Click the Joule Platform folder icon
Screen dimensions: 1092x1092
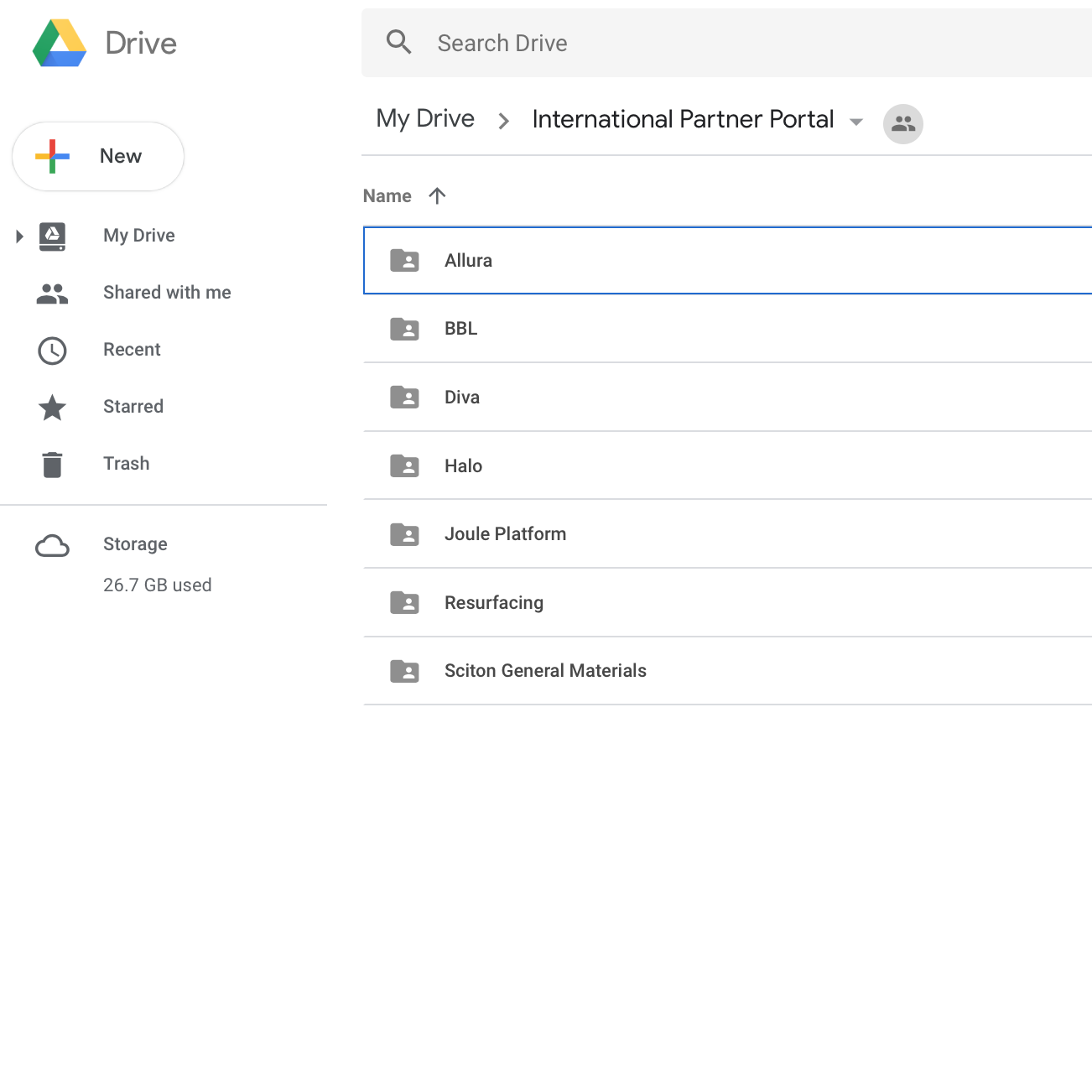click(404, 534)
